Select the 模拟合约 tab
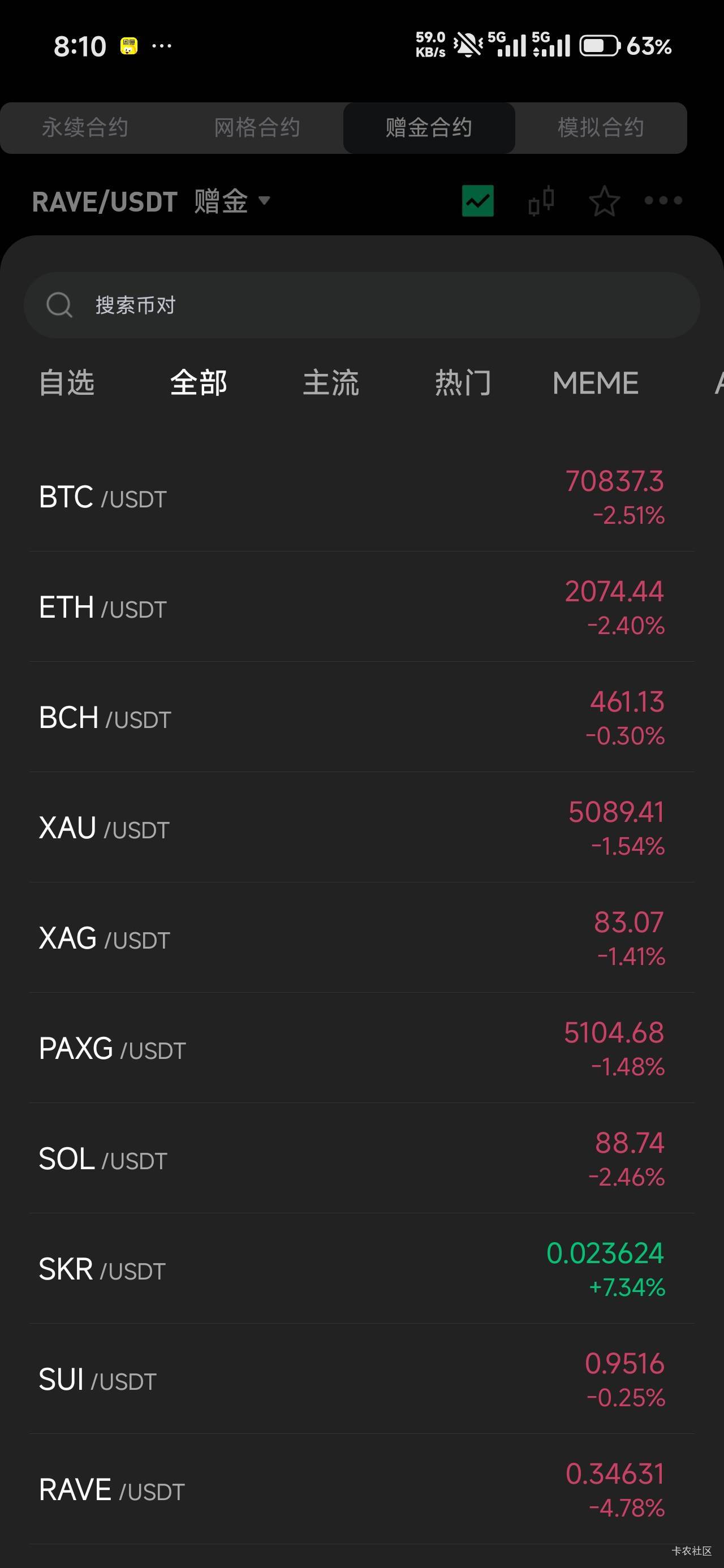This screenshot has width=724, height=1568. [x=601, y=128]
